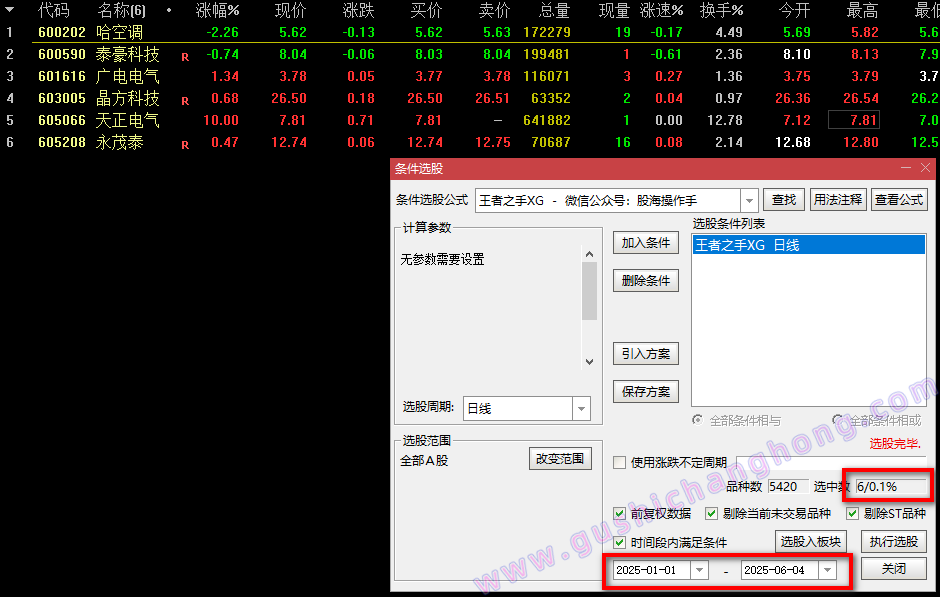Toggle 剔除当前未交易品种 checkbox
The image size is (940, 597).
coord(712,514)
